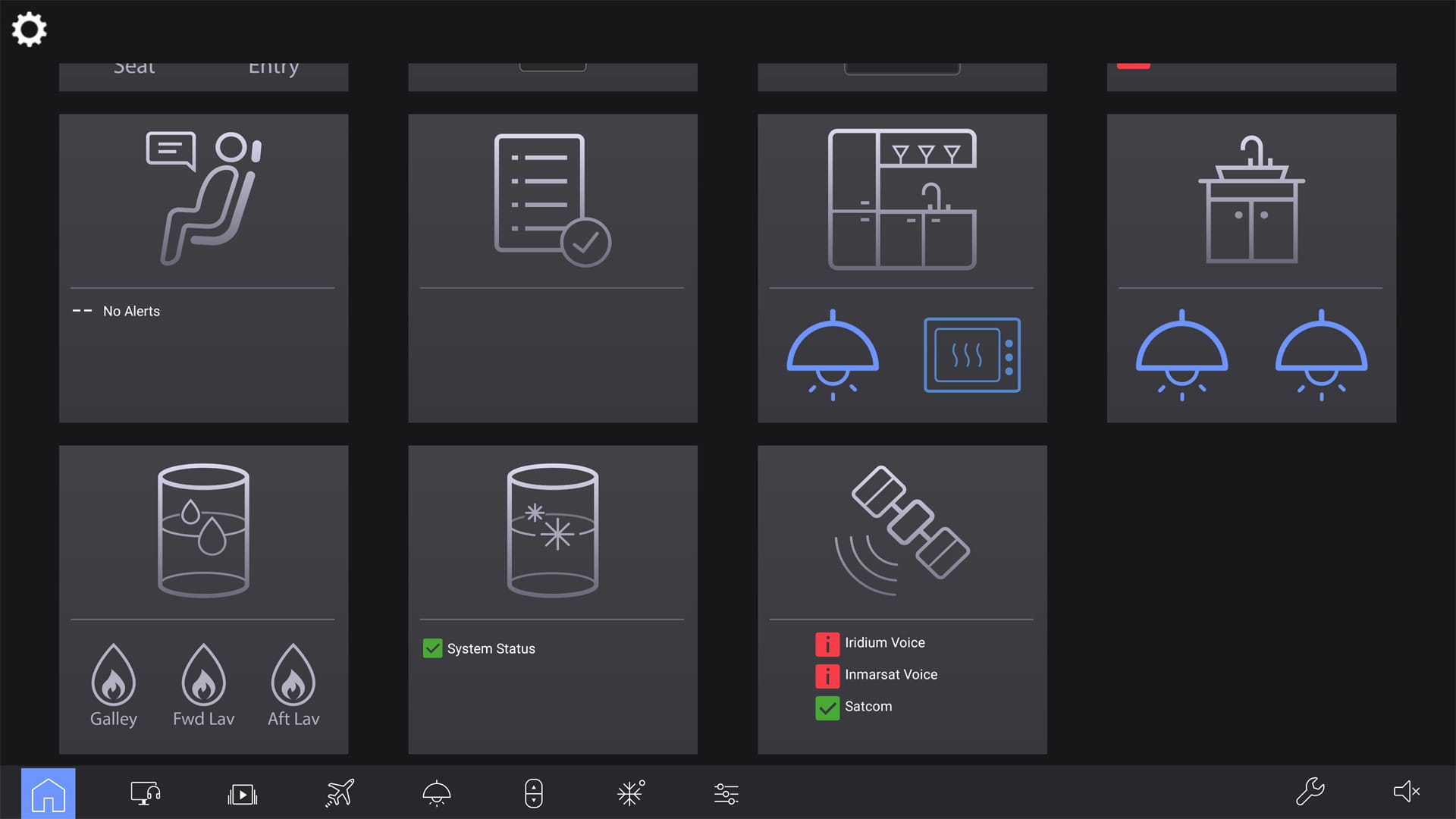Open the settings gear in the top-left corner
The width and height of the screenshot is (1456, 819).
pos(29,30)
